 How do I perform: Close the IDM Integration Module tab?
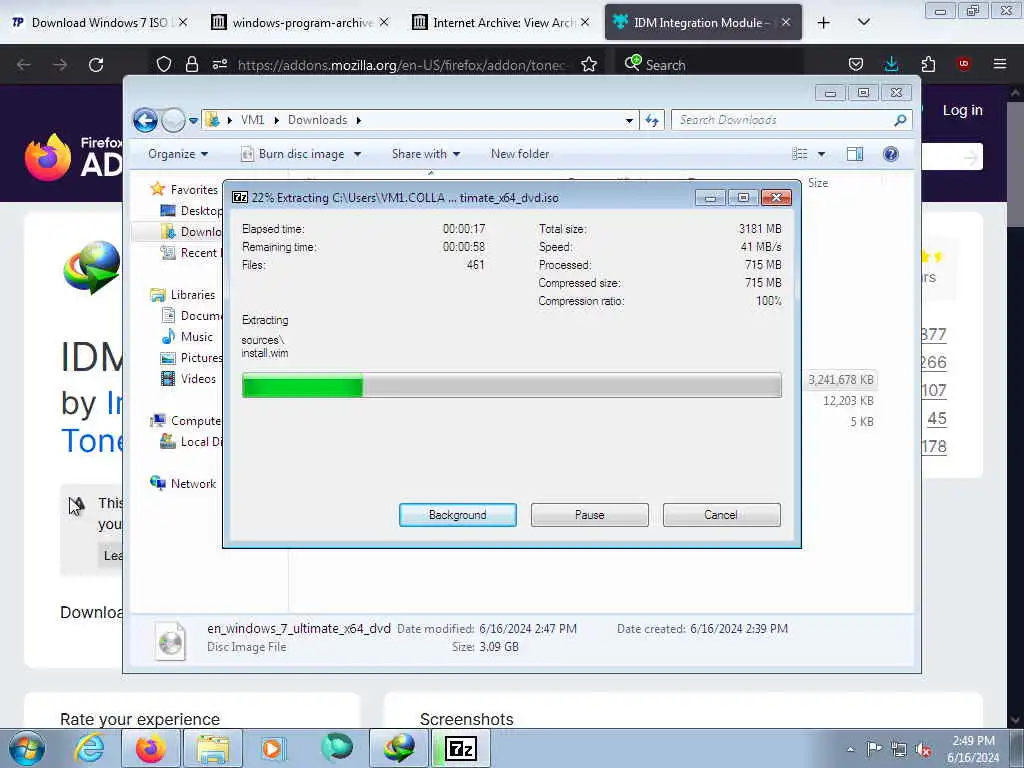tap(786, 22)
